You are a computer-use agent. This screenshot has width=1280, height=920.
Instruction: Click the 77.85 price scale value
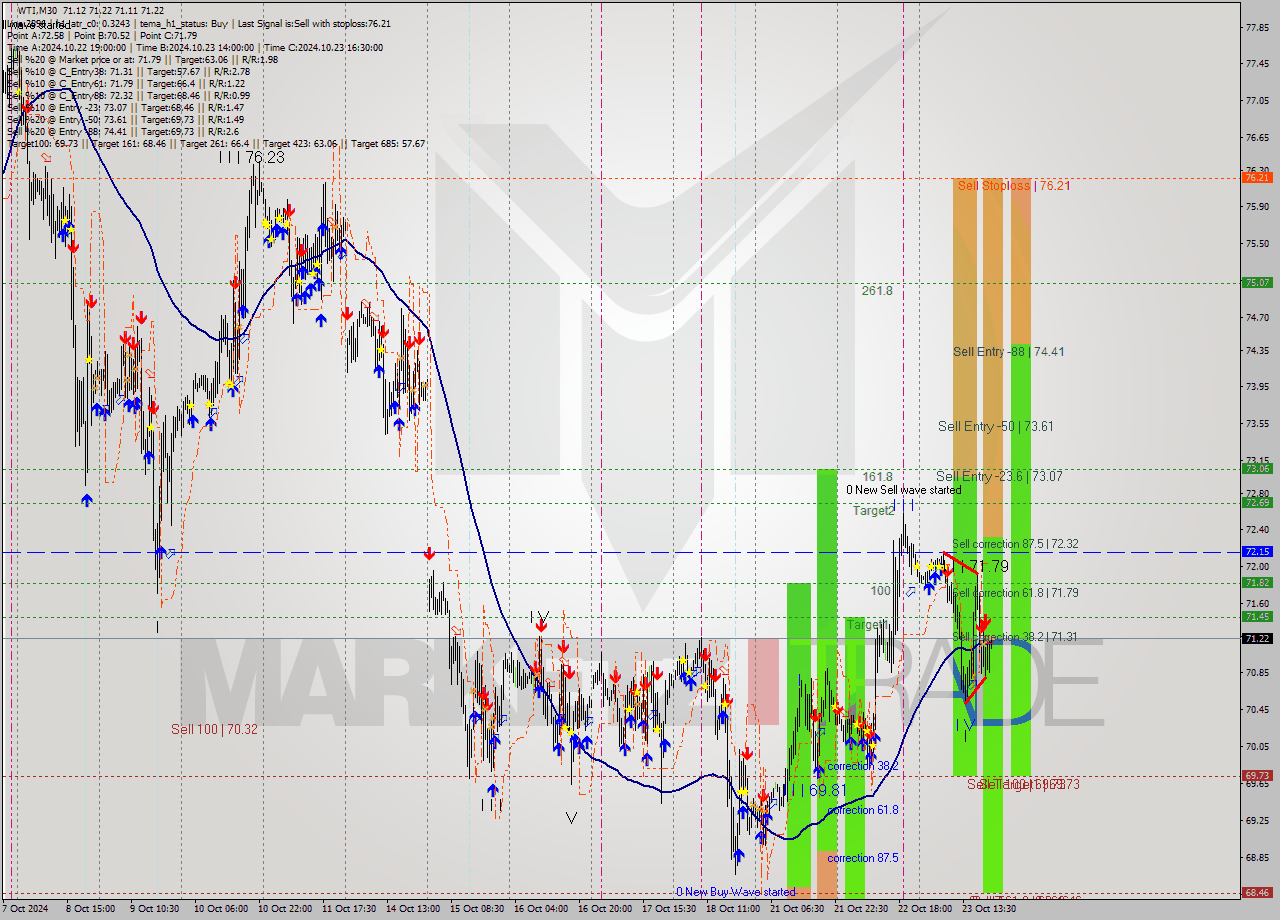(1257, 28)
